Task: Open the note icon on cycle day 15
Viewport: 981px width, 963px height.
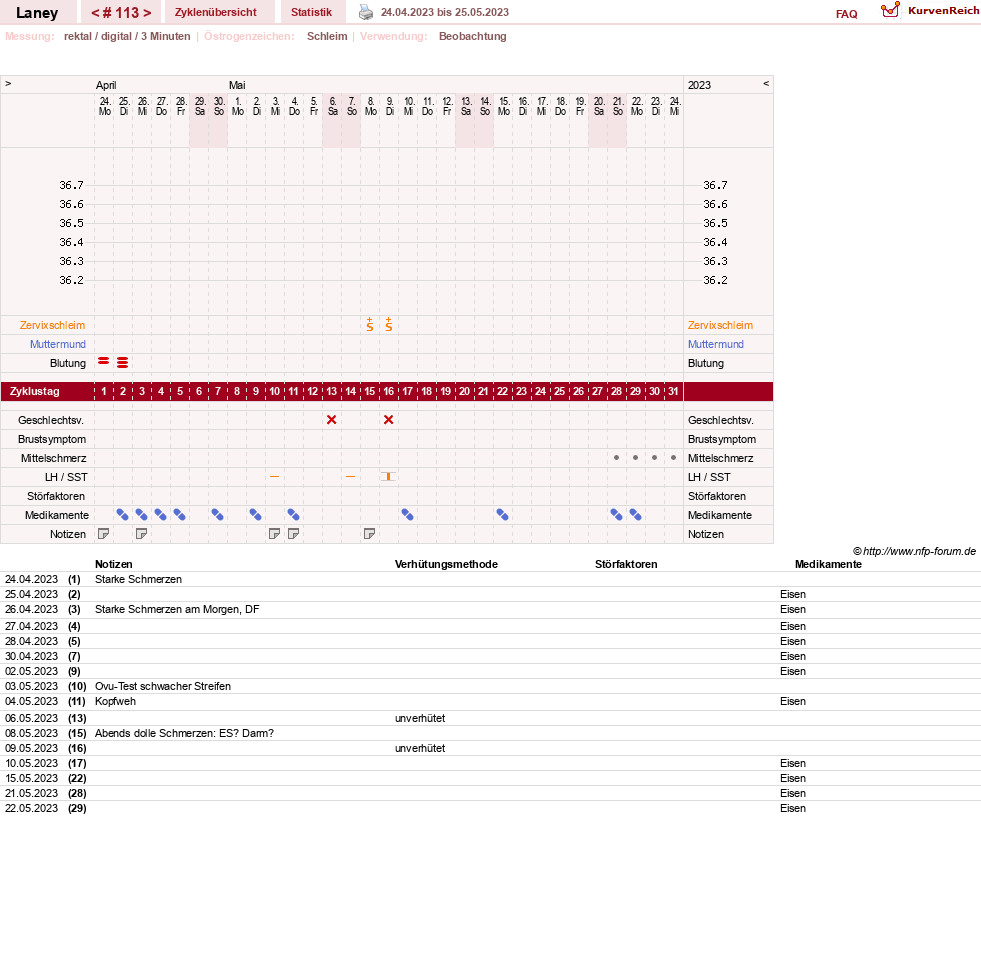Action: coord(369,534)
